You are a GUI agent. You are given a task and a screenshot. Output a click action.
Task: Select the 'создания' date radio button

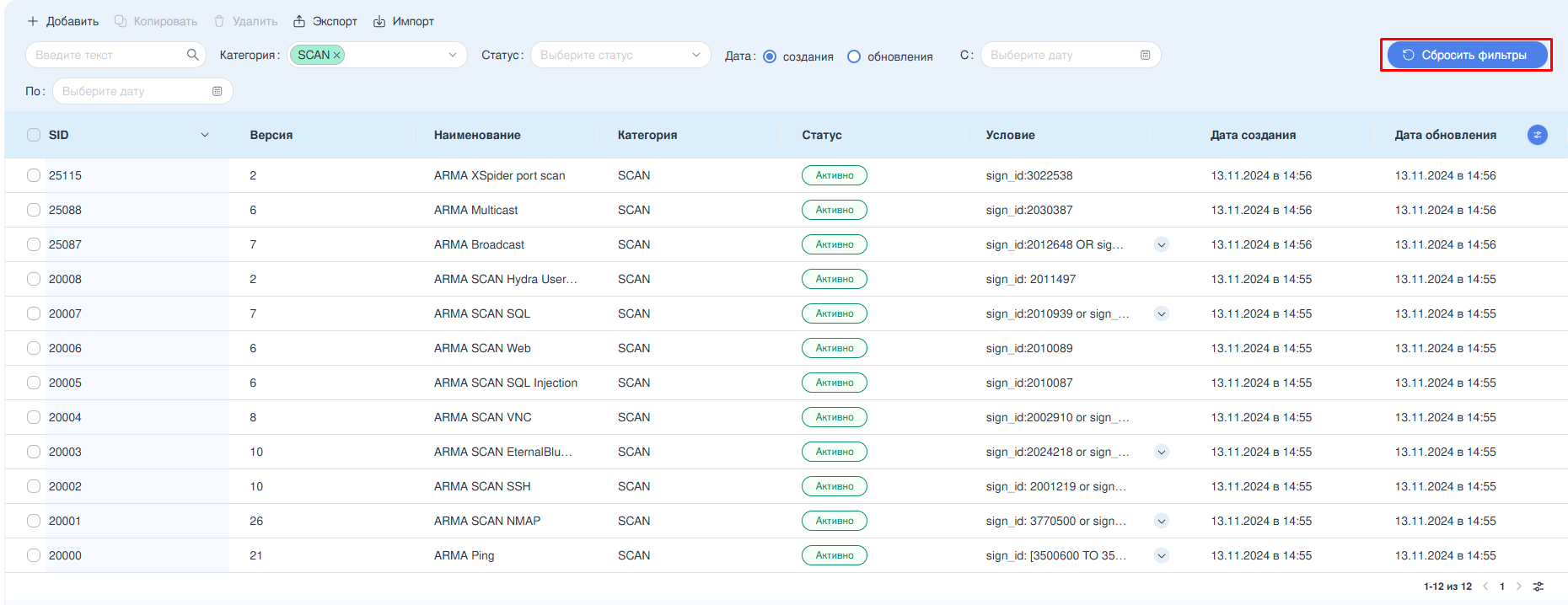click(770, 56)
